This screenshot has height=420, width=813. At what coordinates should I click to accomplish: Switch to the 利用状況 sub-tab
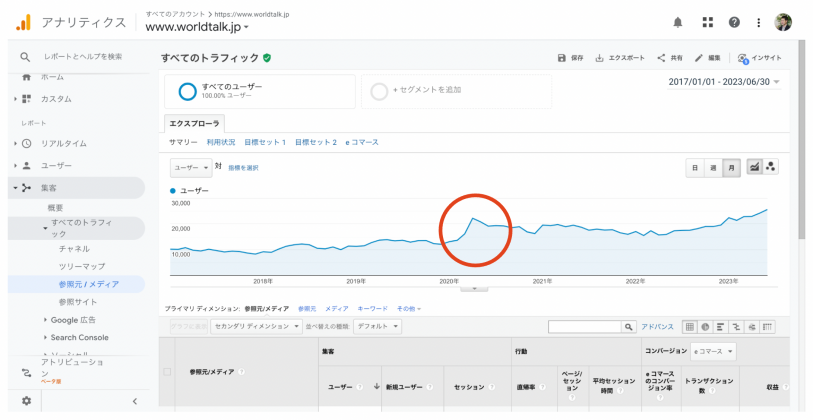click(221, 142)
